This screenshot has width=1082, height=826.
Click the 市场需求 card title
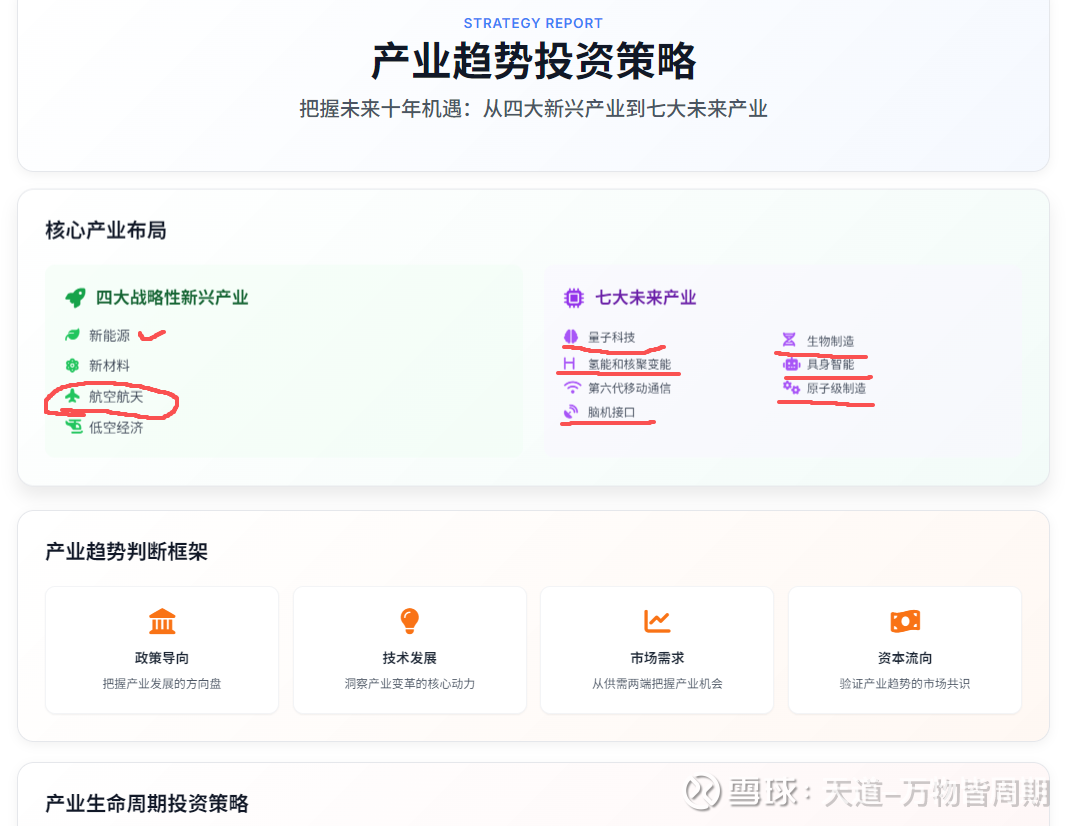[657, 658]
